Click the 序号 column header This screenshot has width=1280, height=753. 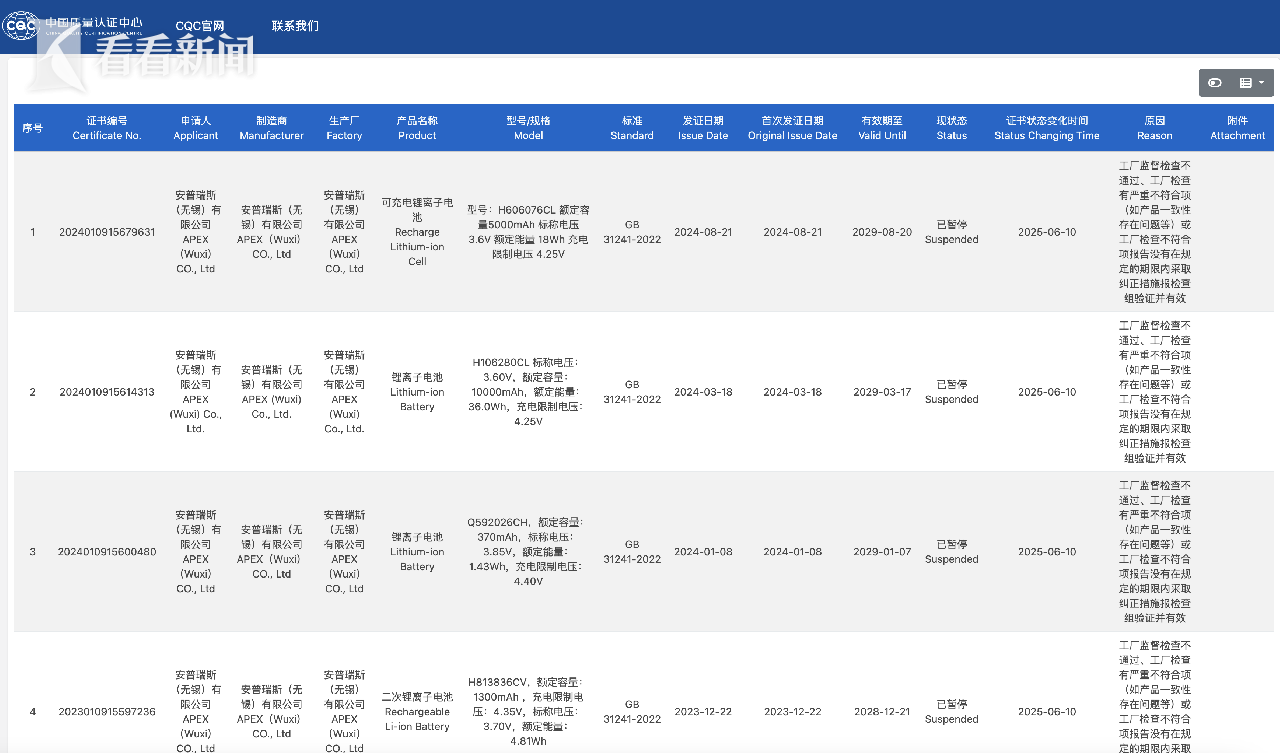pos(32,128)
